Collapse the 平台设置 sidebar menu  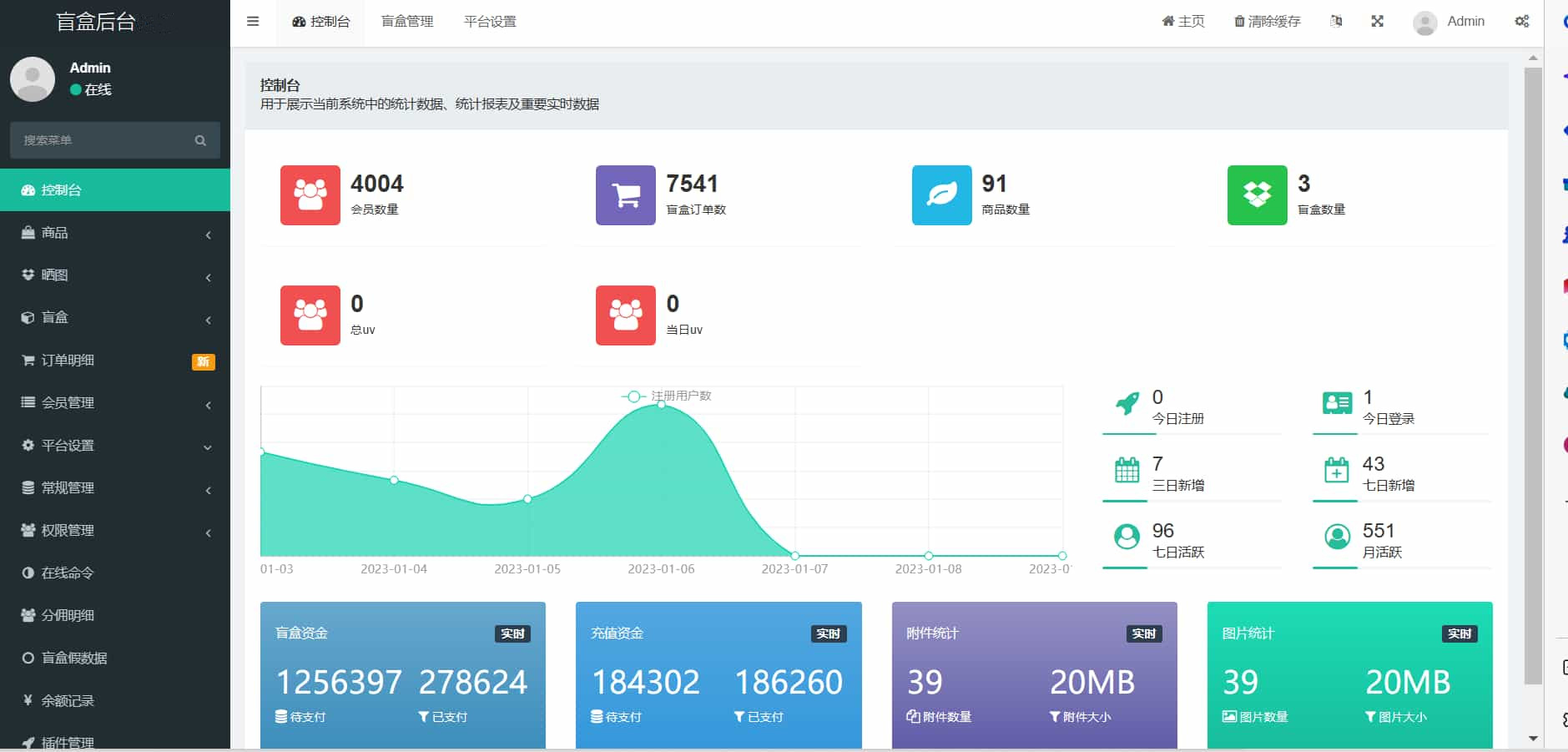coord(115,446)
